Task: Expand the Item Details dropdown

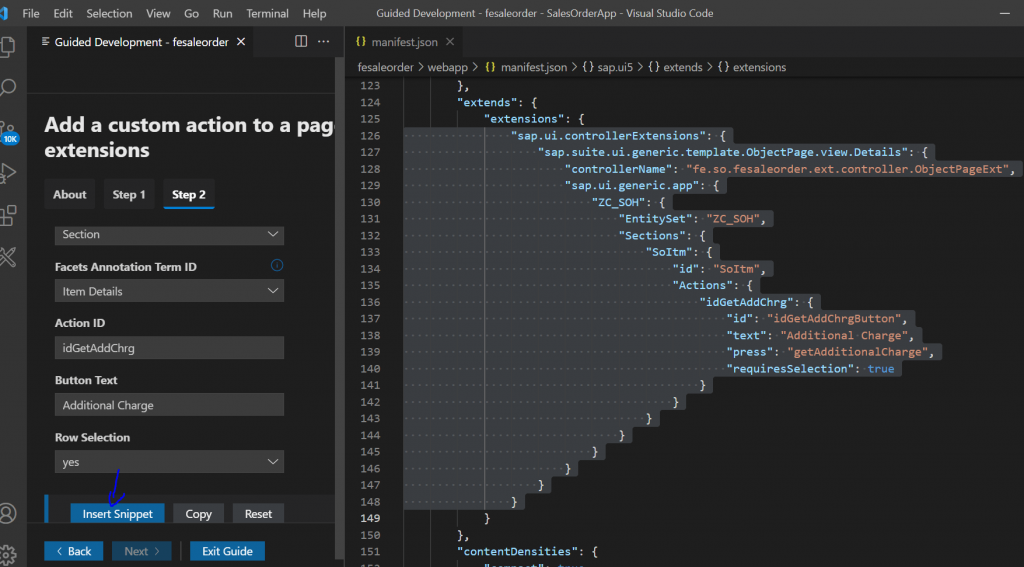Action: (169, 291)
